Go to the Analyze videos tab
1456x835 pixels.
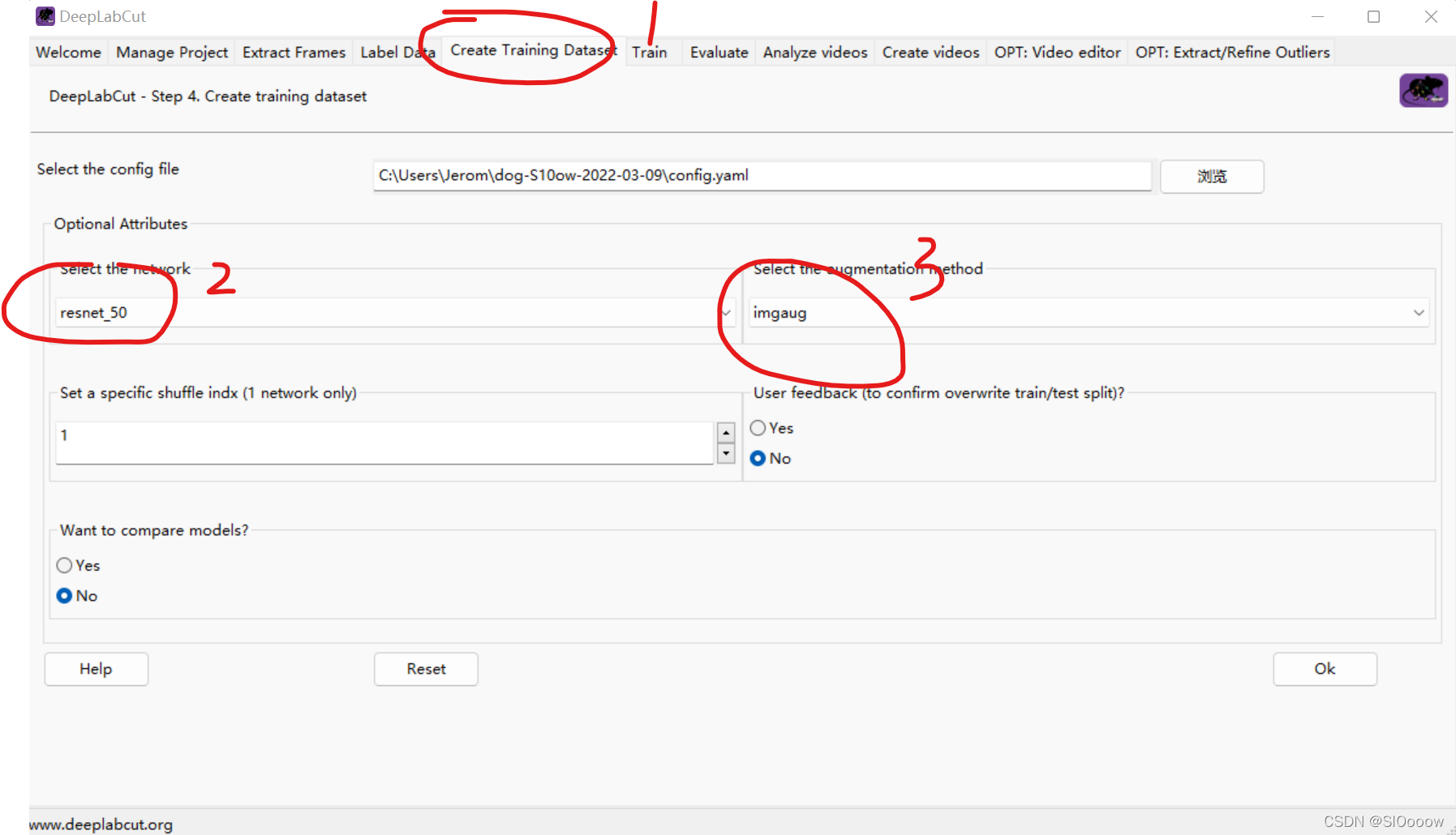815,52
